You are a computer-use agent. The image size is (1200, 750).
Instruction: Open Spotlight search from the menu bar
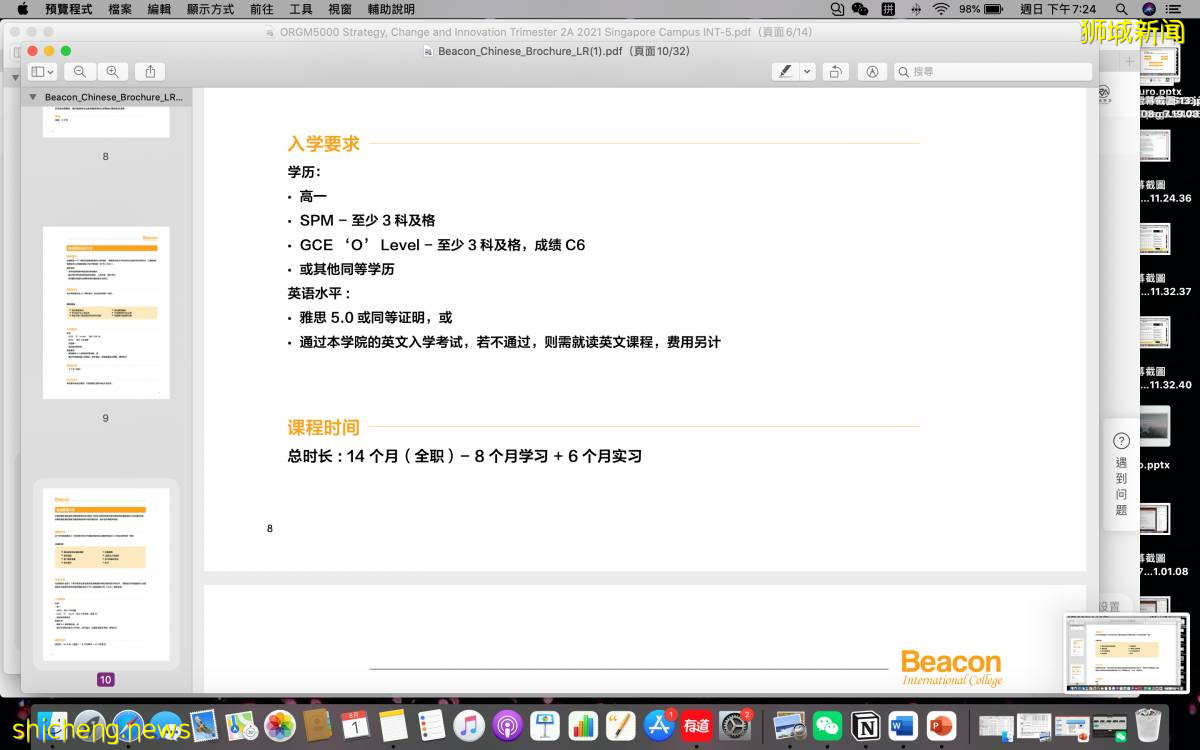point(835,9)
